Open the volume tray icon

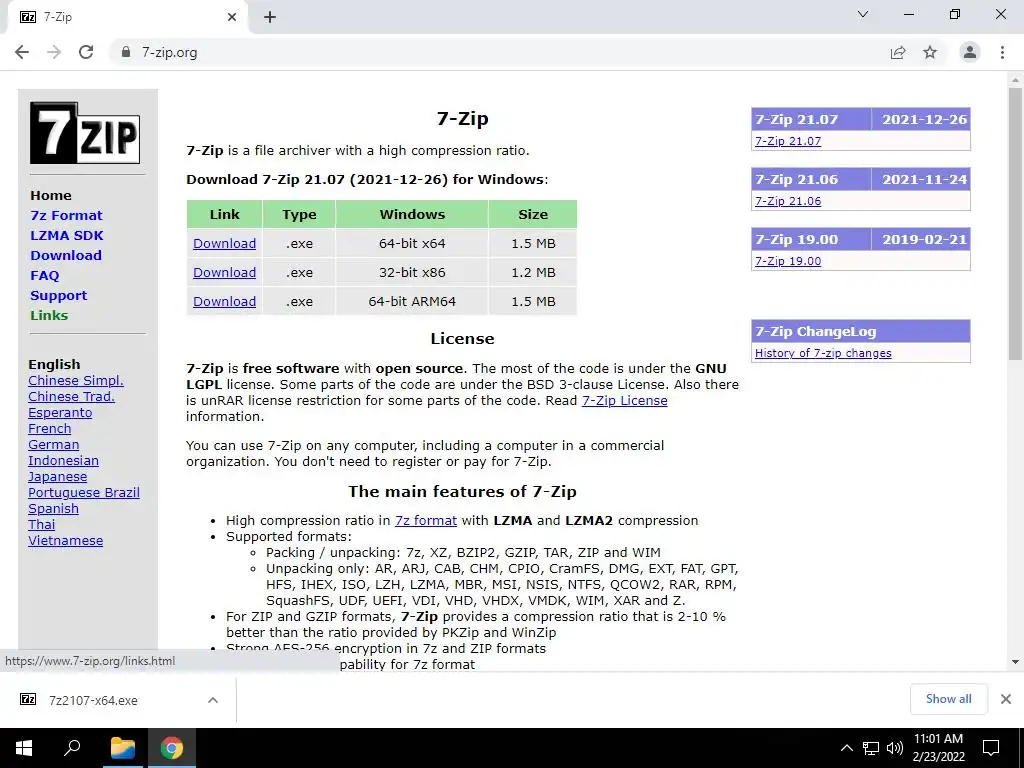pos(895,748)
